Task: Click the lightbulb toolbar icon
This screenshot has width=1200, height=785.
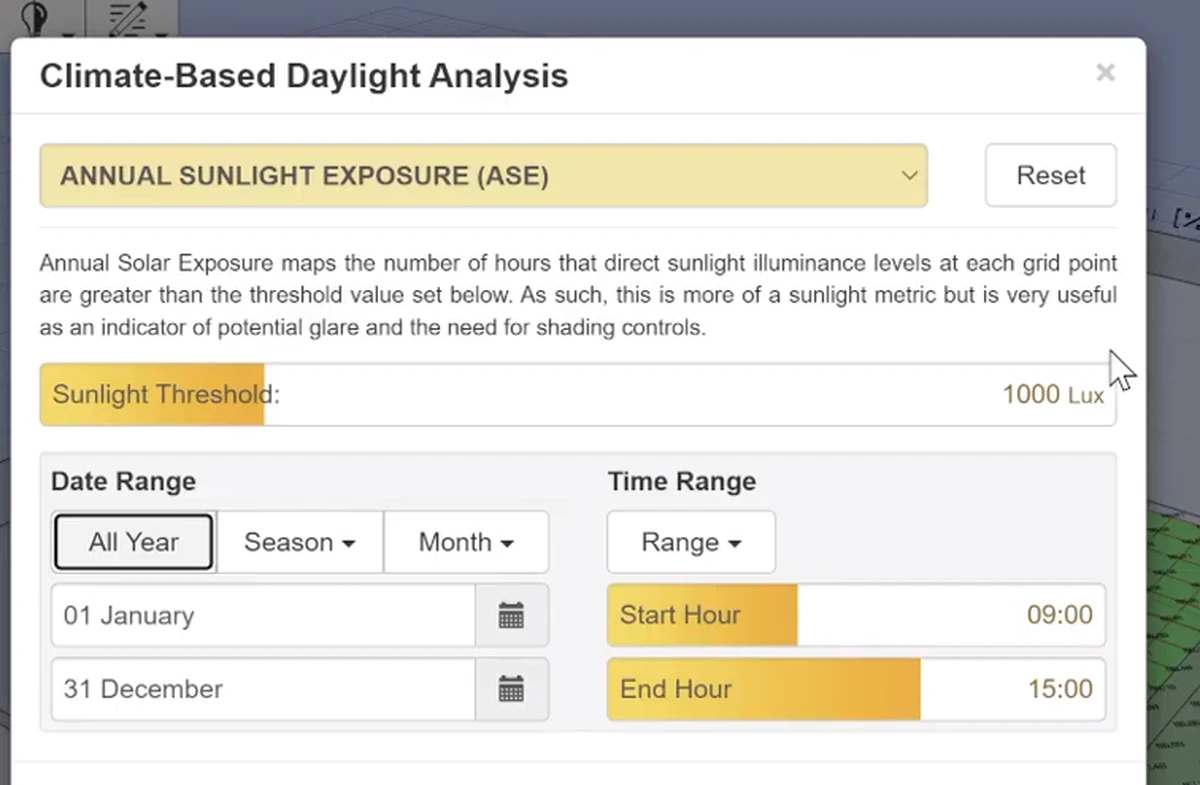Action: click(35, 15)
